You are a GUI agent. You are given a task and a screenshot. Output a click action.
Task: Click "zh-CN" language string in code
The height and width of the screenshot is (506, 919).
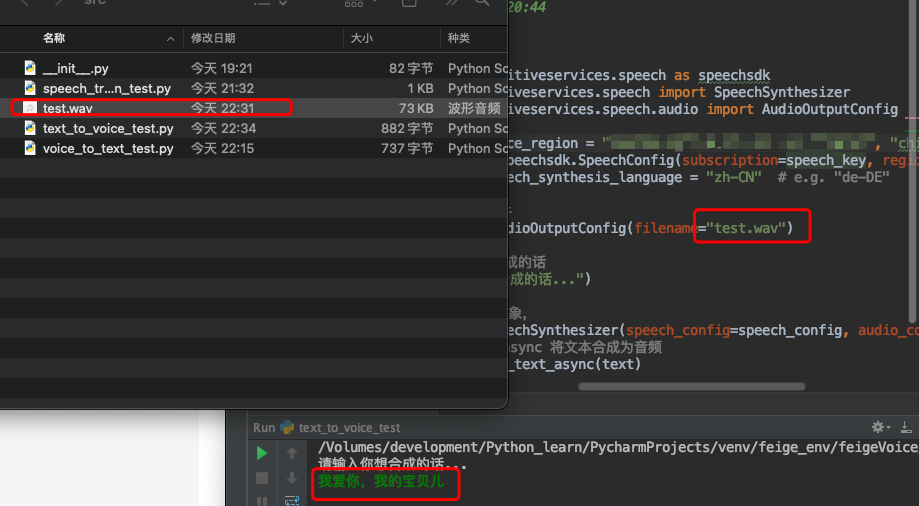click(733, 177)
